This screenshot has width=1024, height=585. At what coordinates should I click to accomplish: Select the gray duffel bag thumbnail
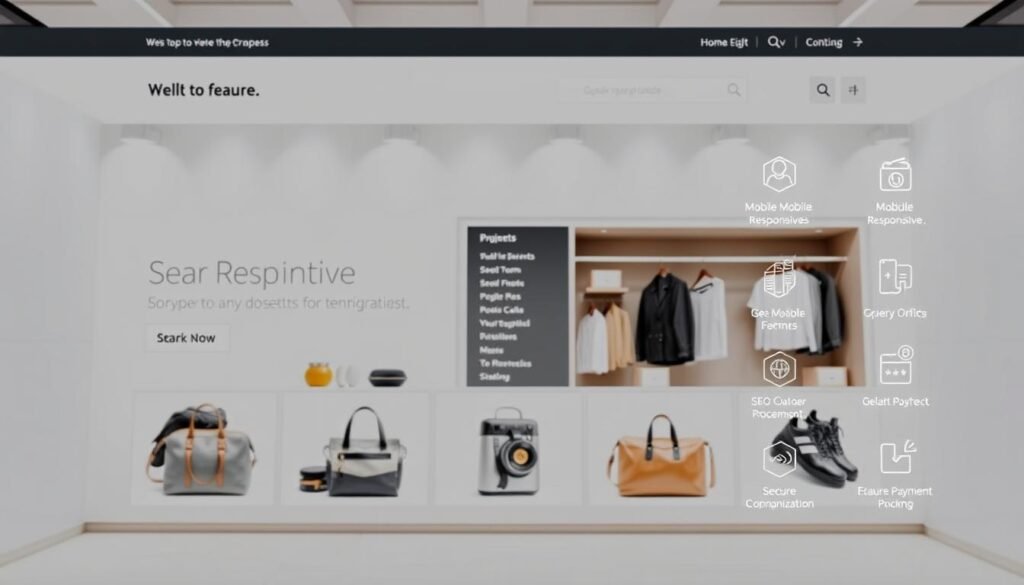tap(203, 449)
